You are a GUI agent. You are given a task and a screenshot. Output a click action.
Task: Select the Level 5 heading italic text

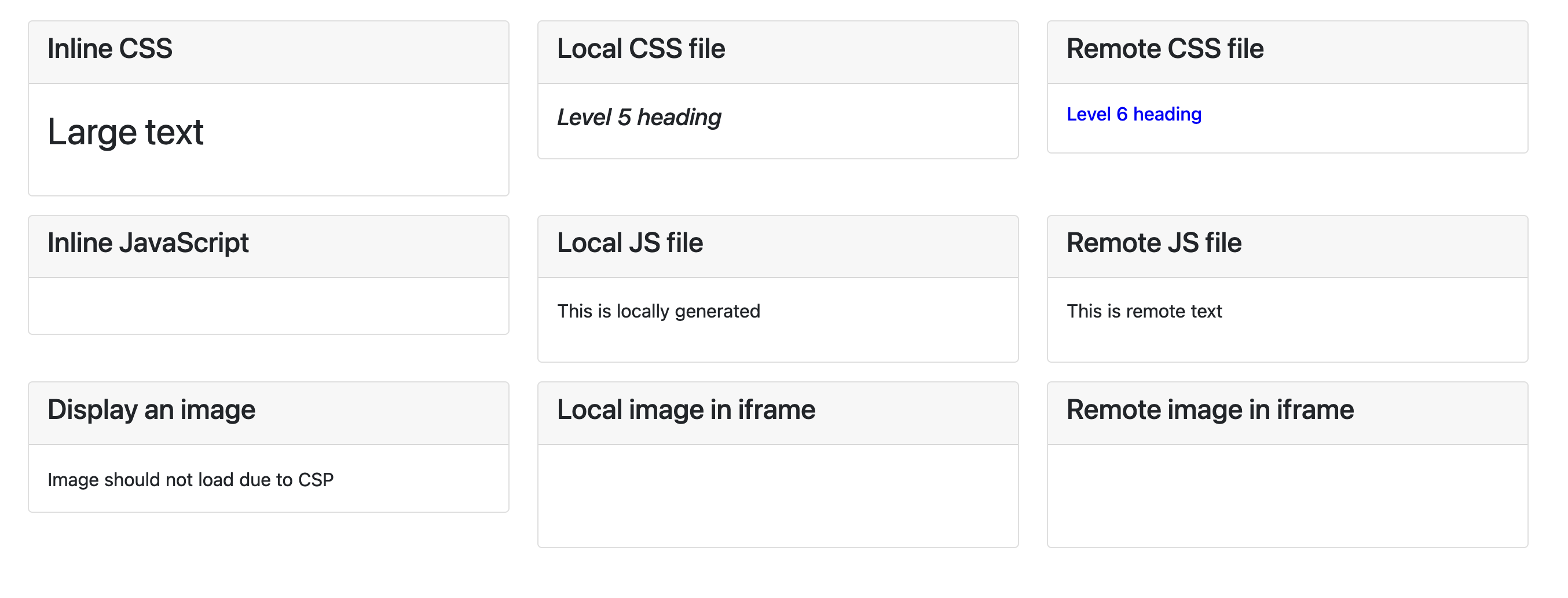640,116
